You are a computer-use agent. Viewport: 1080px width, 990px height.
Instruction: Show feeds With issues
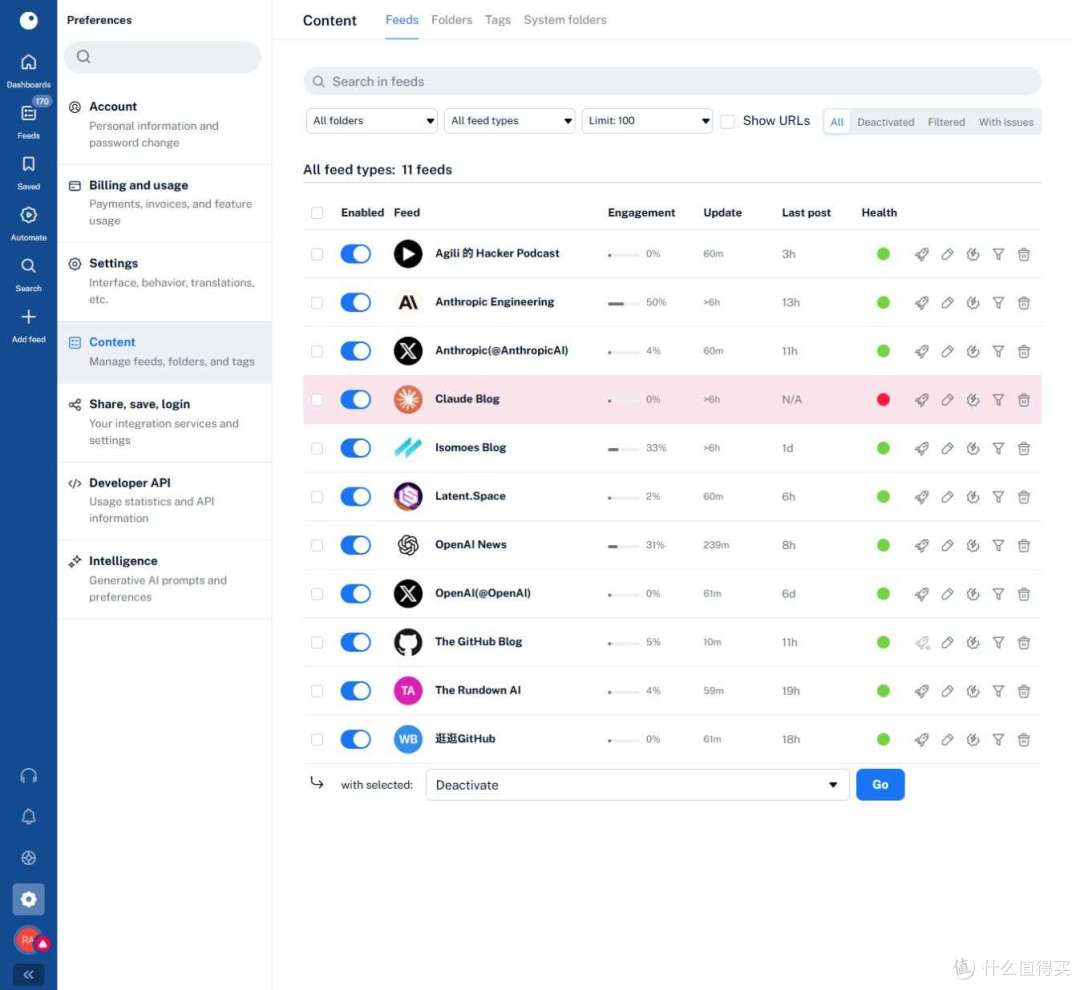(1006, 122)
